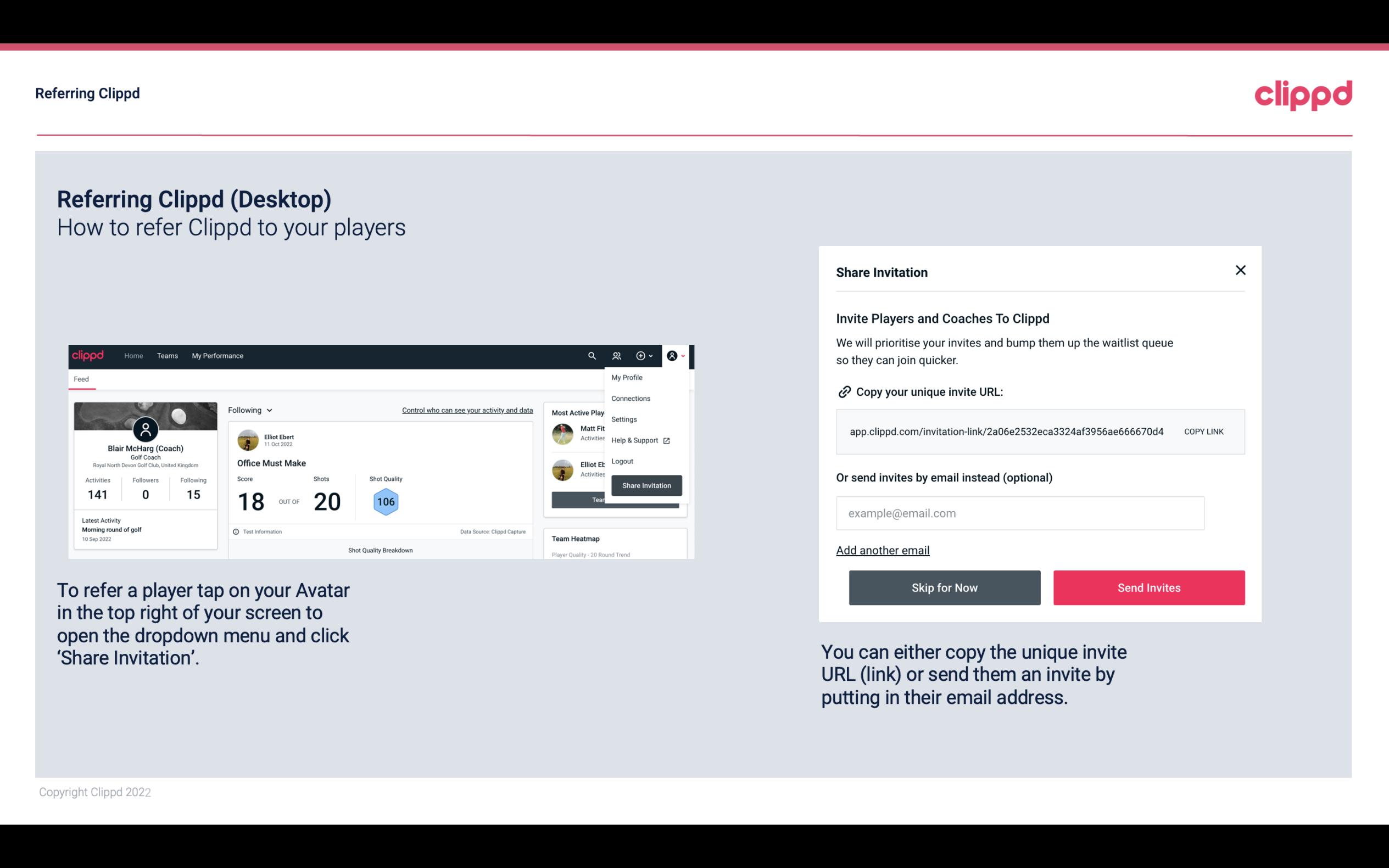Image resolution: width=1389 pixels, height=868 pixels.
Task: Click the Help & Support external link icon
Action: click(x=666, y=440)
